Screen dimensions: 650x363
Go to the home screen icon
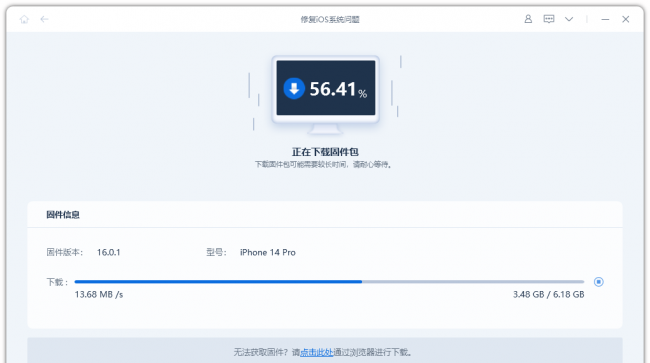[24, 19]
